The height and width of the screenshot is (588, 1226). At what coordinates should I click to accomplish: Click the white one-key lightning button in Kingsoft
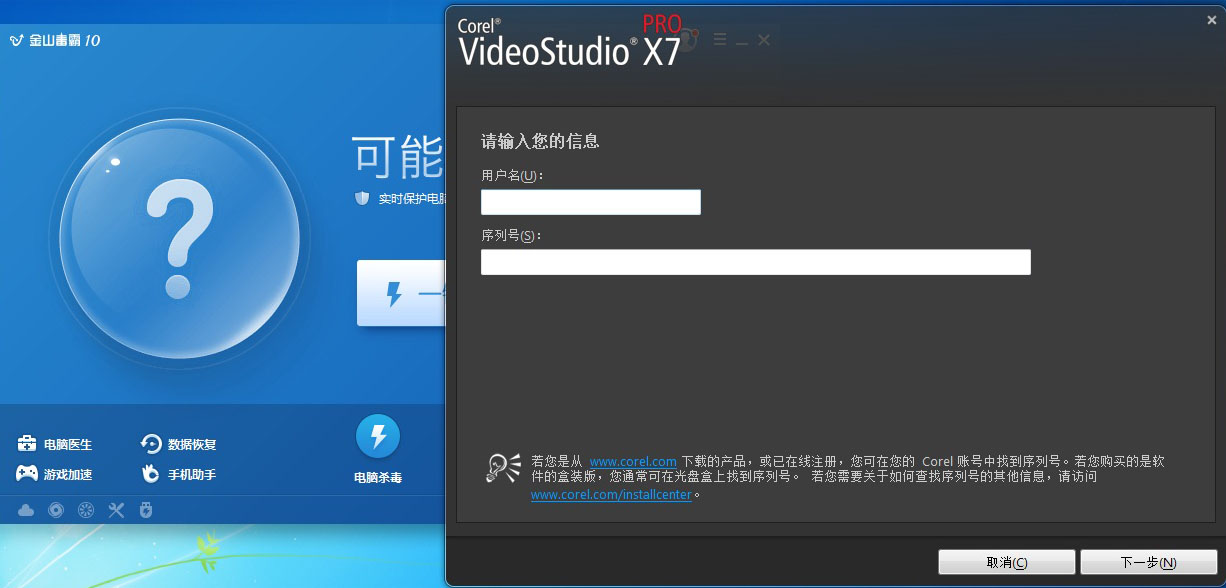(401, 293)
